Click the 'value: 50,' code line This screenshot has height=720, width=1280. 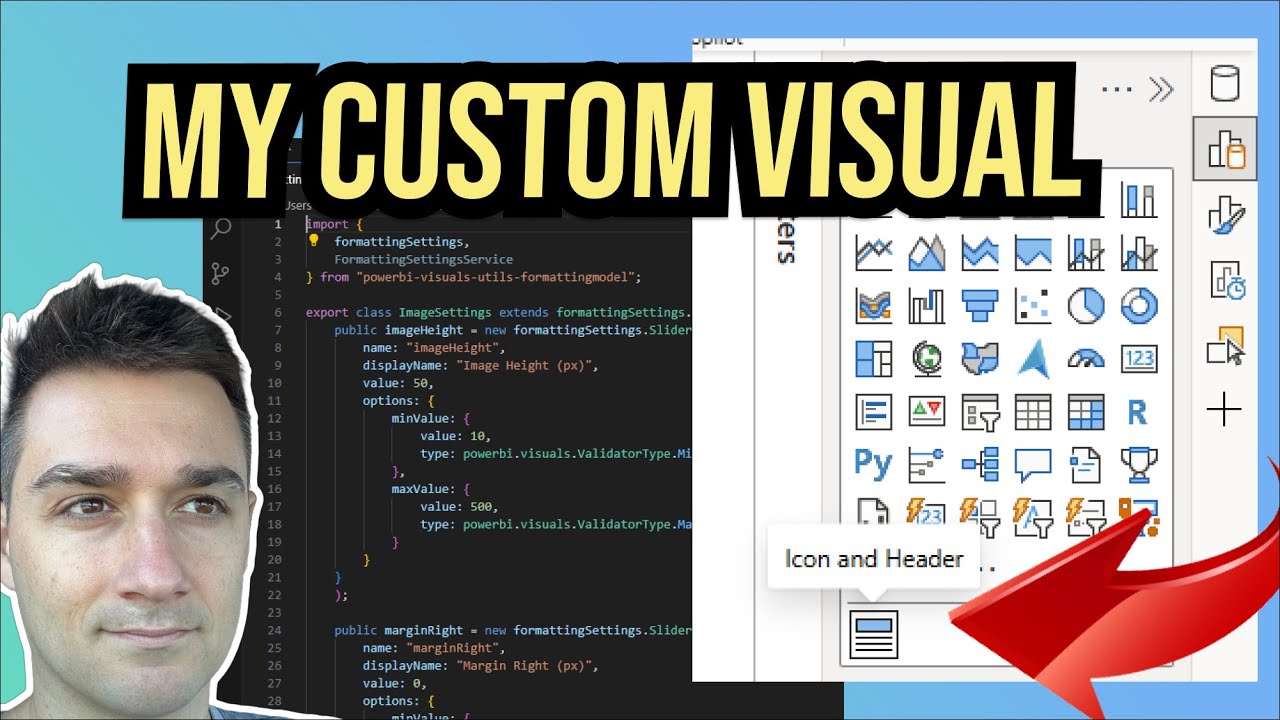(396, 384)
